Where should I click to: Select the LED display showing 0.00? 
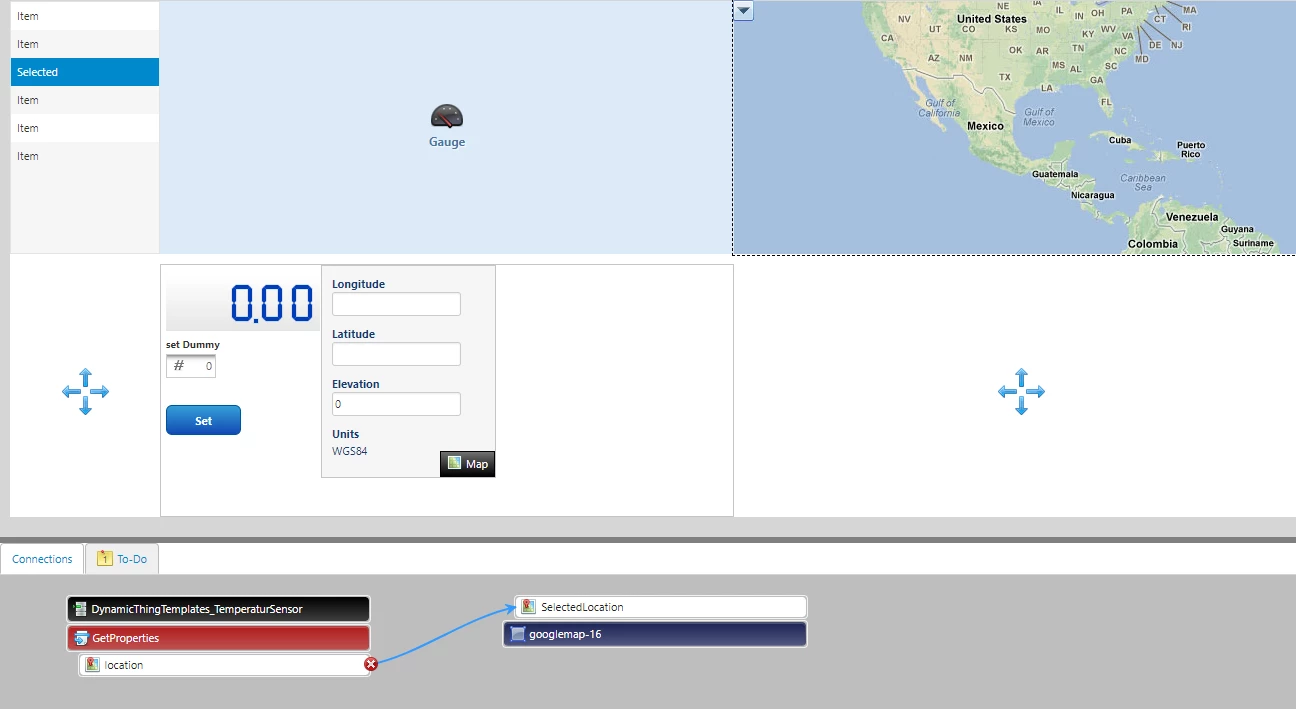coord(243,303)
